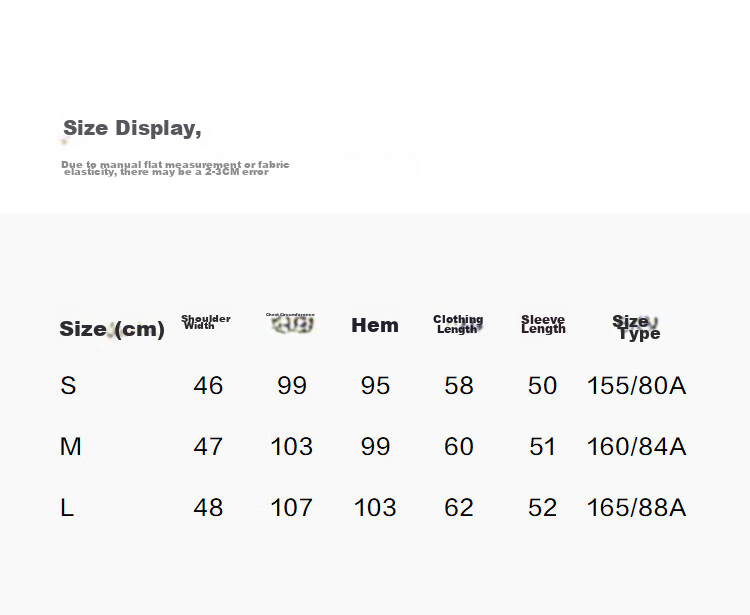Click the Hem column header
The width and height of the screenshot is (750, 615).
[375, 325]
